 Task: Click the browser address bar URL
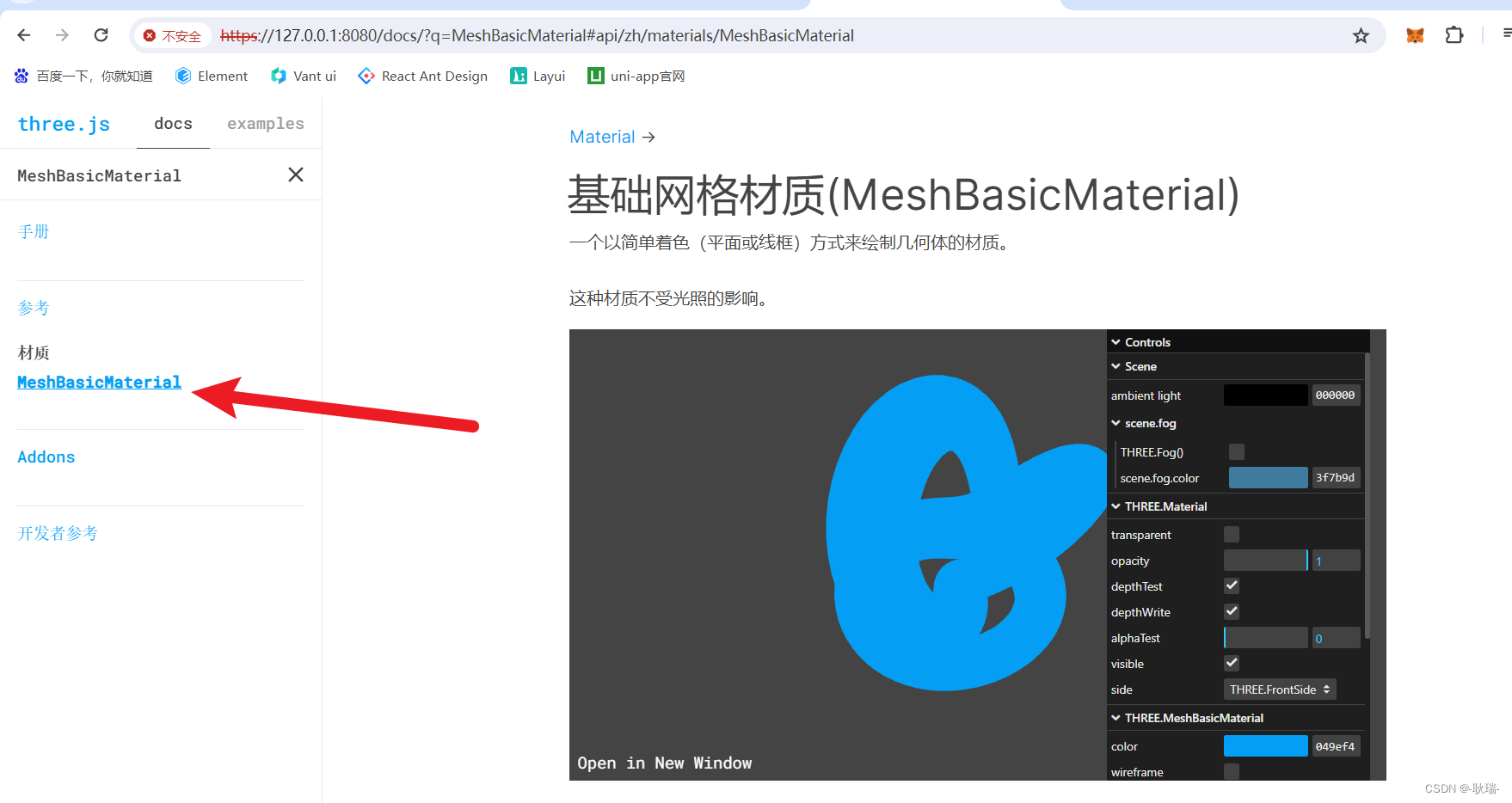[x=538, y=35]
